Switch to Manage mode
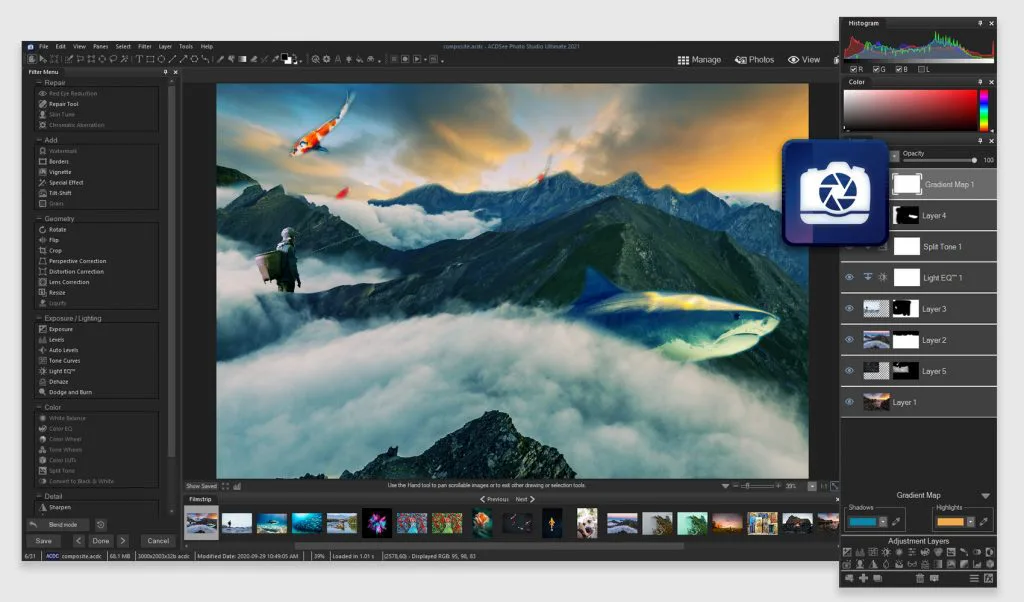This screenshot has height=602, width=1024. click(699, 59)
